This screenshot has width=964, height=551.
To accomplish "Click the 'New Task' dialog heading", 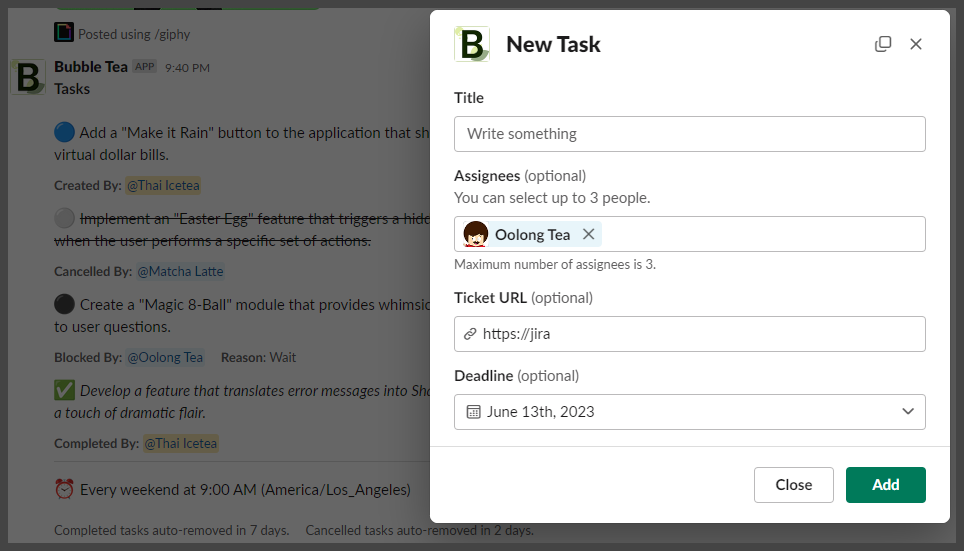I will pos(553,44).
